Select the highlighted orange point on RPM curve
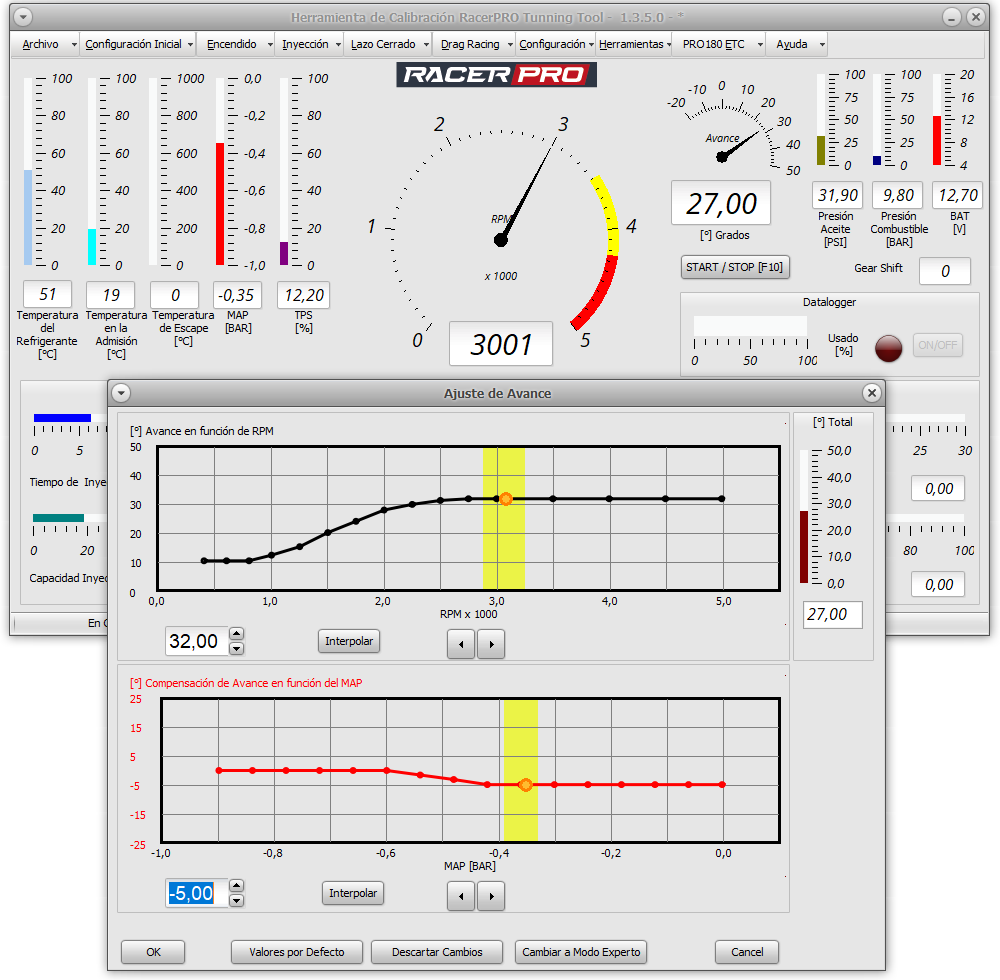The height and width of the screenshot is (980, 1000). click(x=506, y=499)
